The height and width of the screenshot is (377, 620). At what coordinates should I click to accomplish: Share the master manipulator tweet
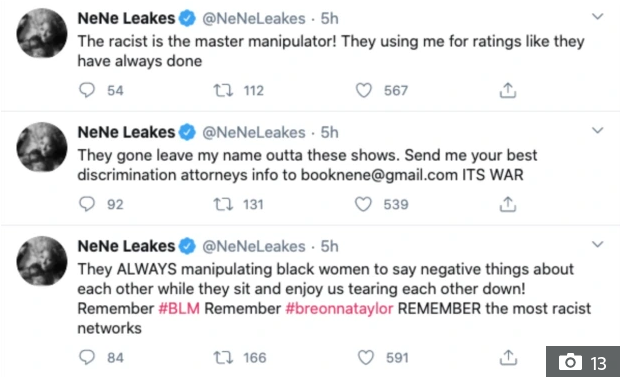tap(508, 90)
